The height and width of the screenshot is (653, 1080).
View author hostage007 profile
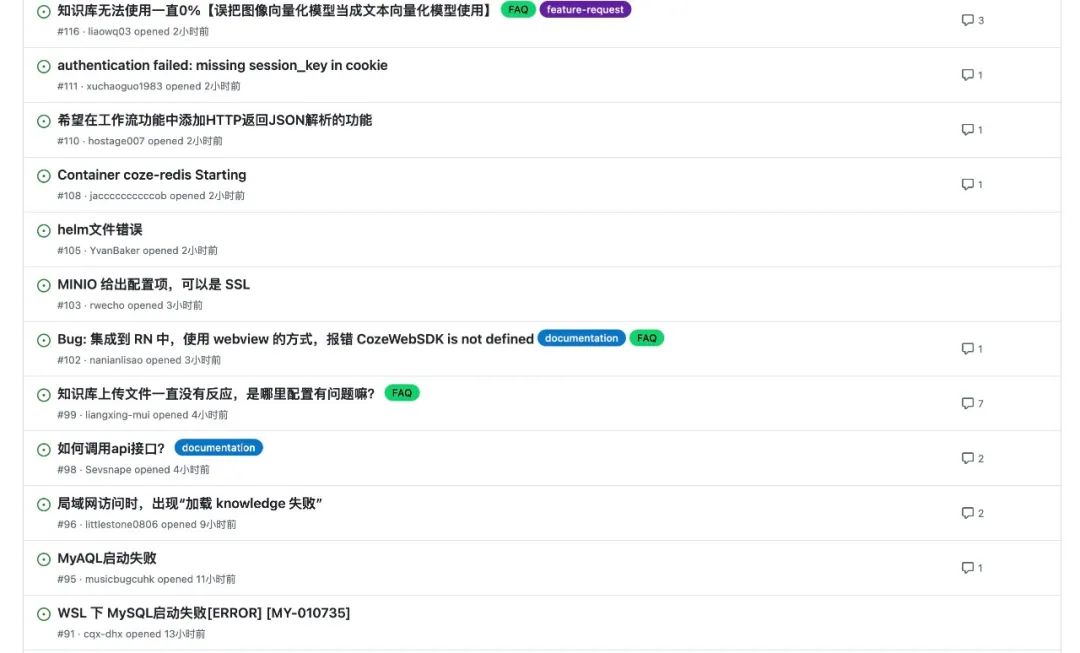pyautogui.click(x=116, y=141)
